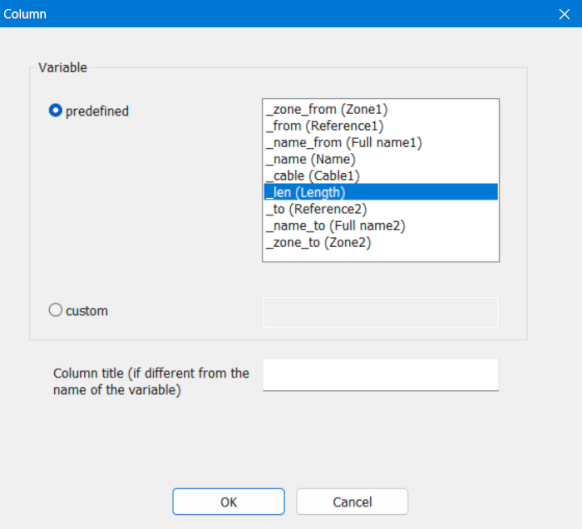Click the Column title bar text
This screenshot has height=529, width=582.
[x=25, y=14]
